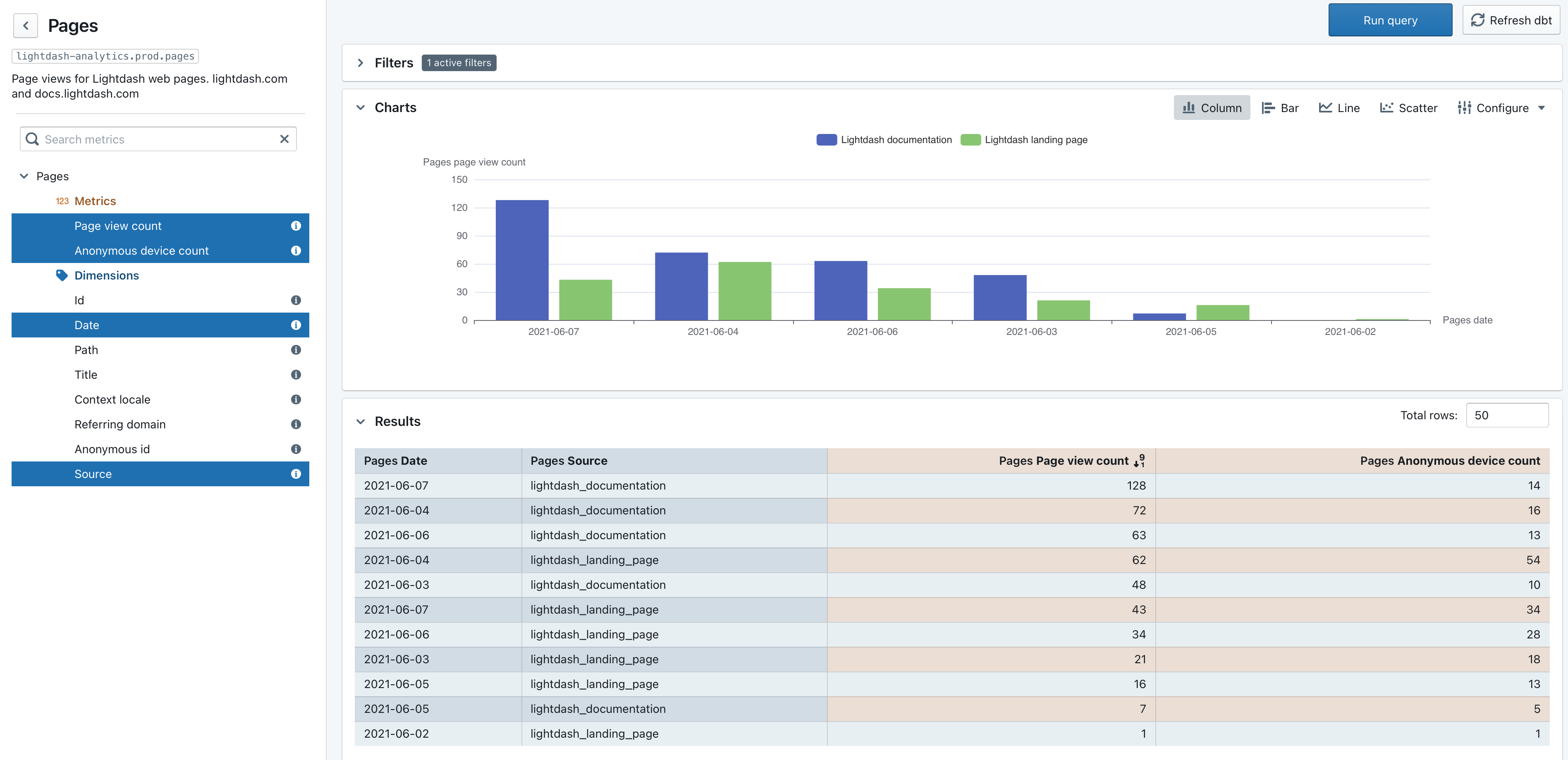Click the page view count cell 128
Image resolution: width=1568 pixels, height=760 pixels.
click(991, 485)
